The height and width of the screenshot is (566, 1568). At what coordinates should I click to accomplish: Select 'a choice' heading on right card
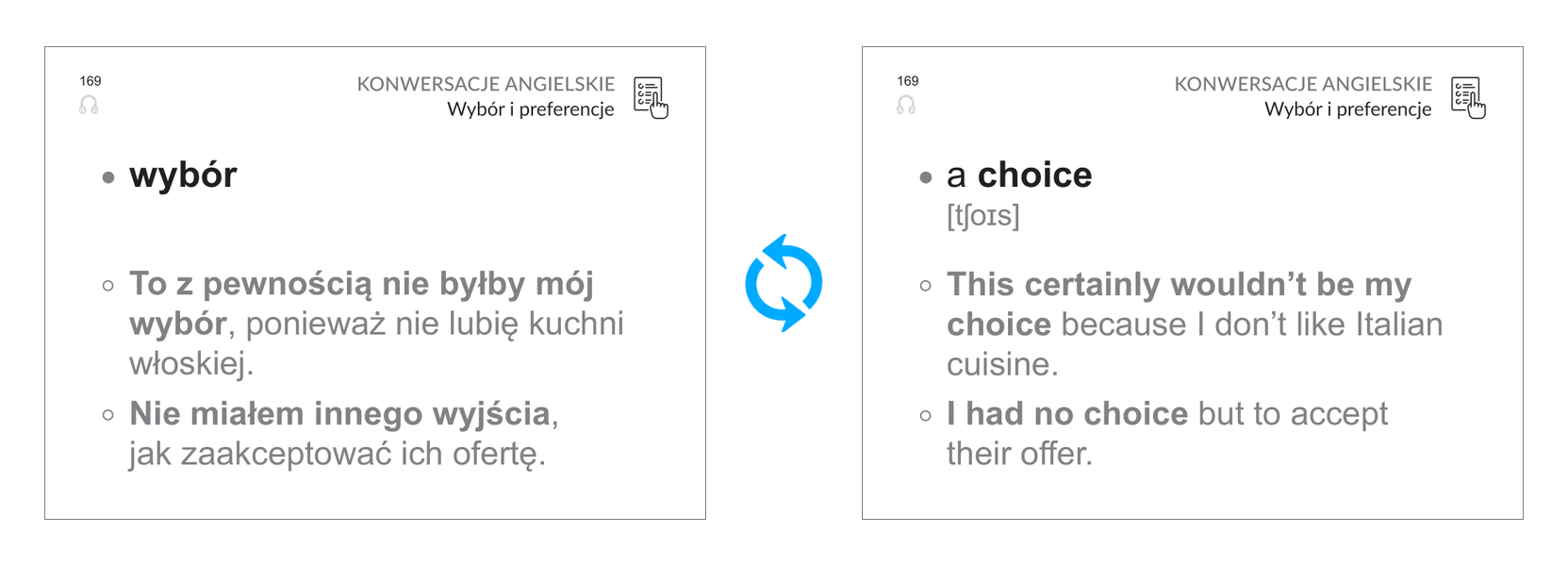pyautogui.click(x=1019, y=175)
